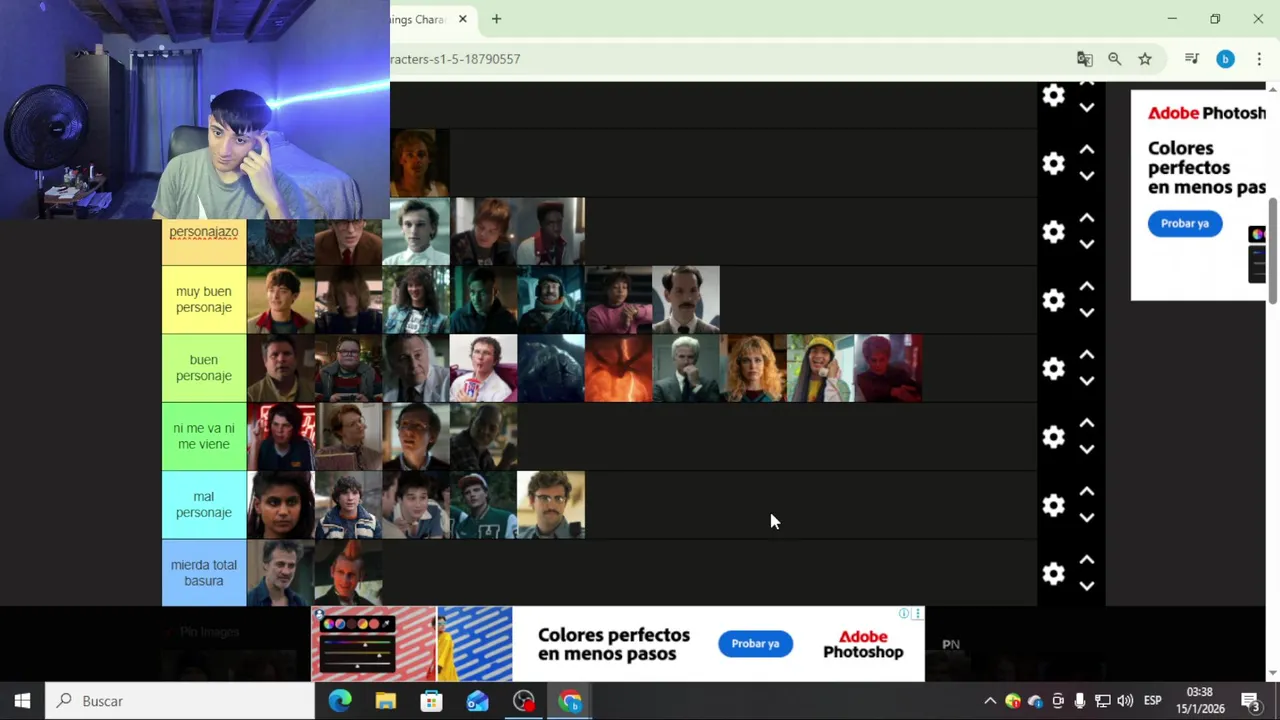This screenshot has width=1280, height=720.
Task: Select the tier label mal personaje
Action: point(204,505)
